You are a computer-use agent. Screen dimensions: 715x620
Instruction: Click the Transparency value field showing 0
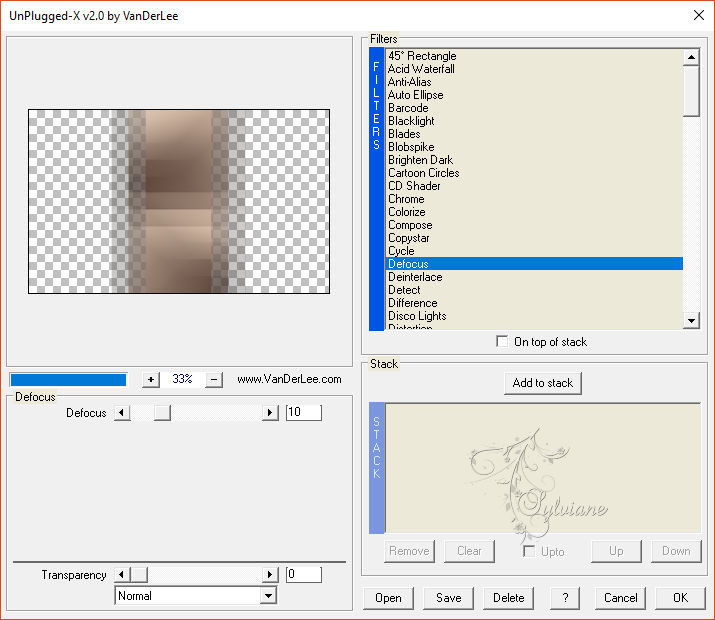tap(304, 574)
